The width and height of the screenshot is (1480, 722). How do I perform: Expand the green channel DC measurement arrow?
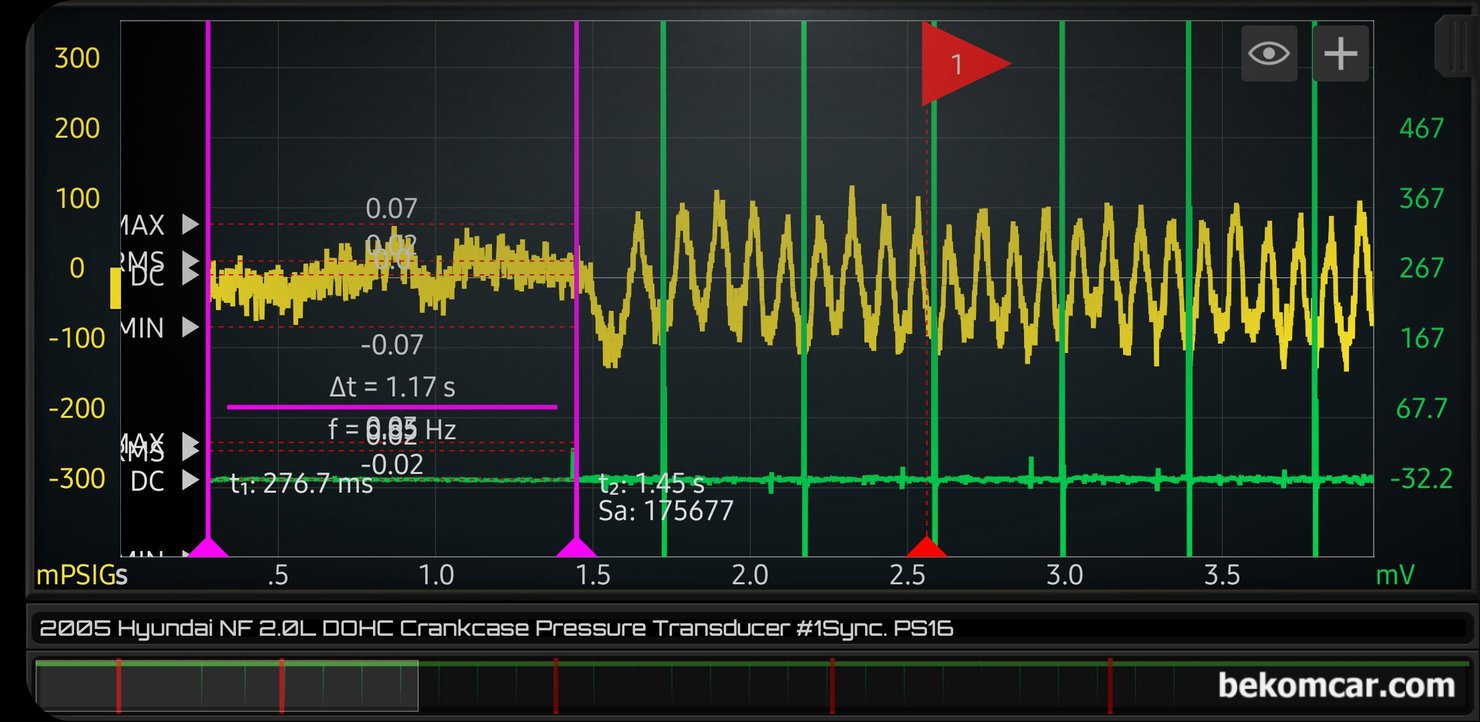(x=190, y=481)
